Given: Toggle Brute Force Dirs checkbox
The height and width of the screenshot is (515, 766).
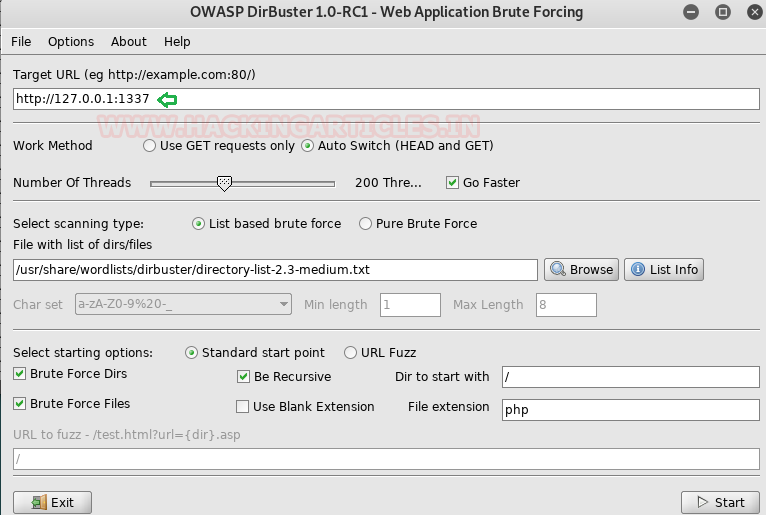Looking at the screenshot, I should [x=20, y=374].
